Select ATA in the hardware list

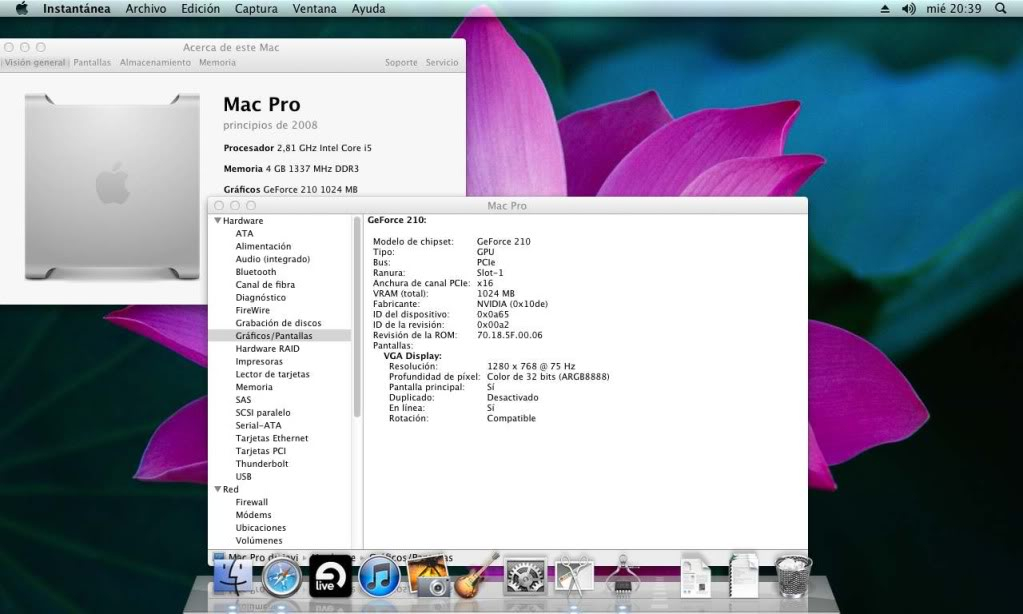[244, 234]
